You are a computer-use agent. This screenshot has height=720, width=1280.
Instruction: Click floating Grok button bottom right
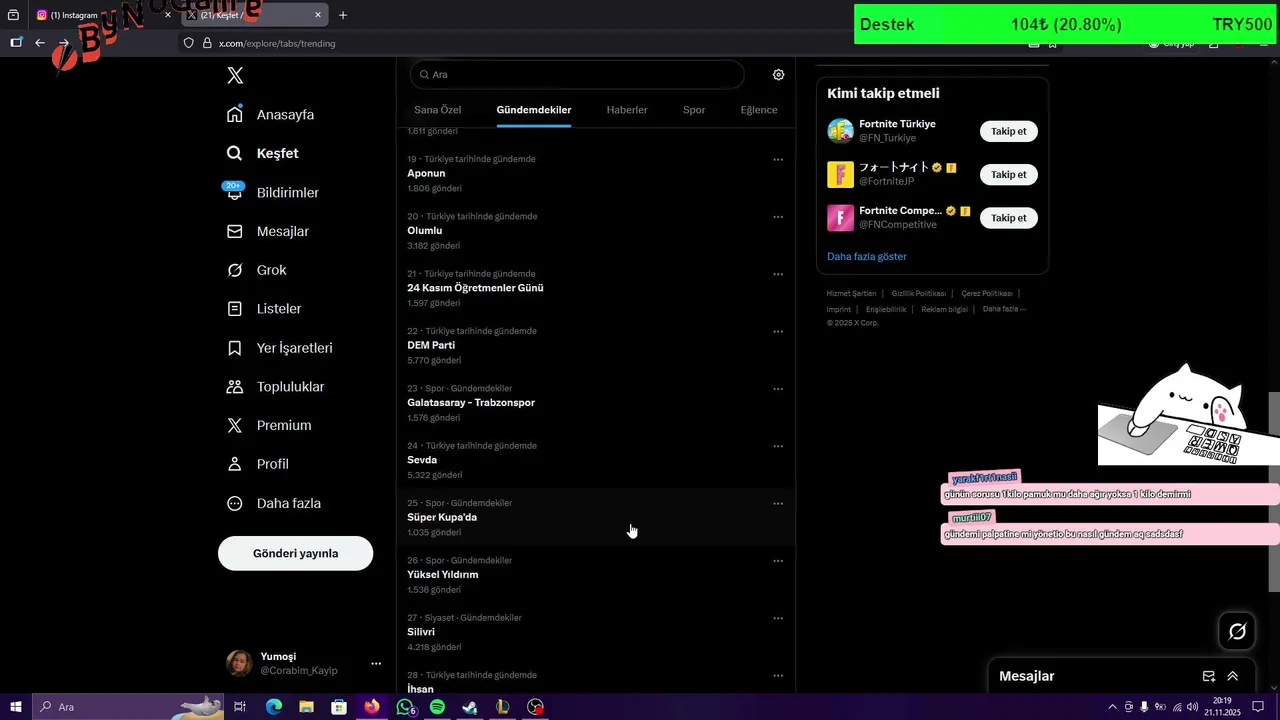pos(1237,631)
